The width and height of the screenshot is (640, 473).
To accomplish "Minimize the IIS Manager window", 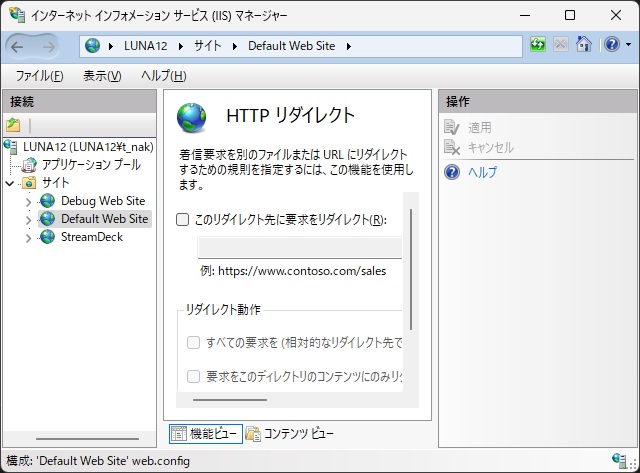I will (525, 15).
